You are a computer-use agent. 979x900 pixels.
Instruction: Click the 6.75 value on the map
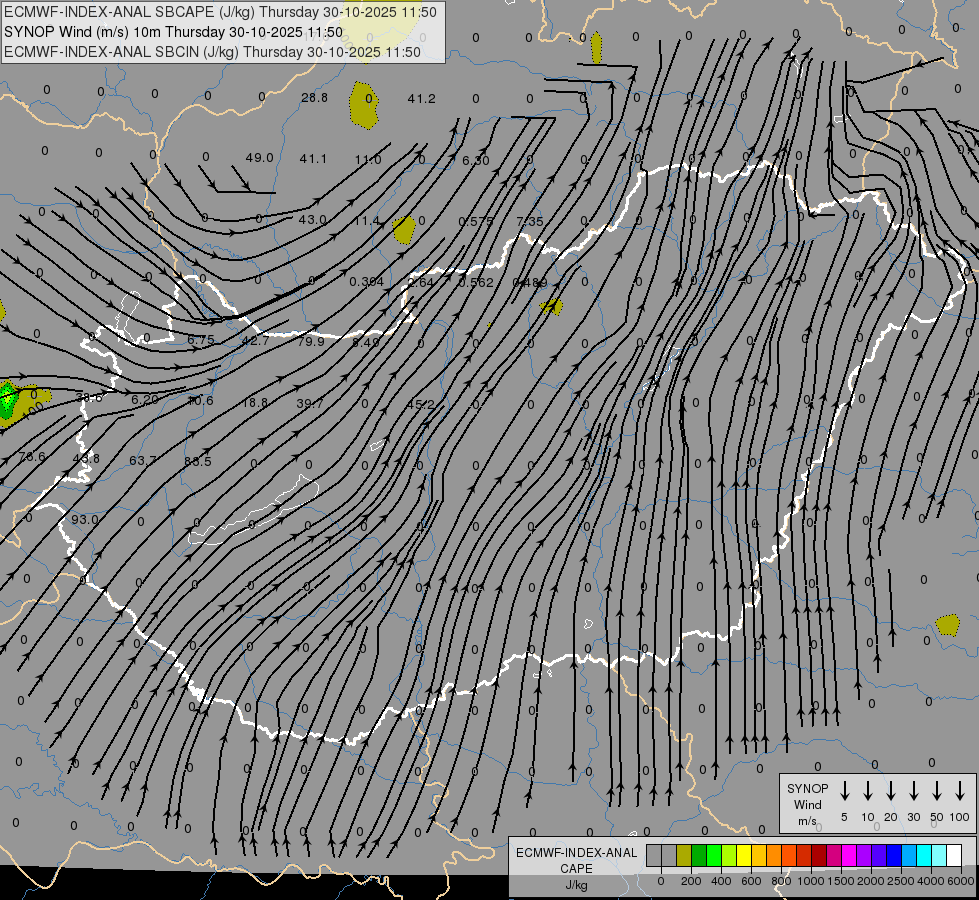click(201, 340)
